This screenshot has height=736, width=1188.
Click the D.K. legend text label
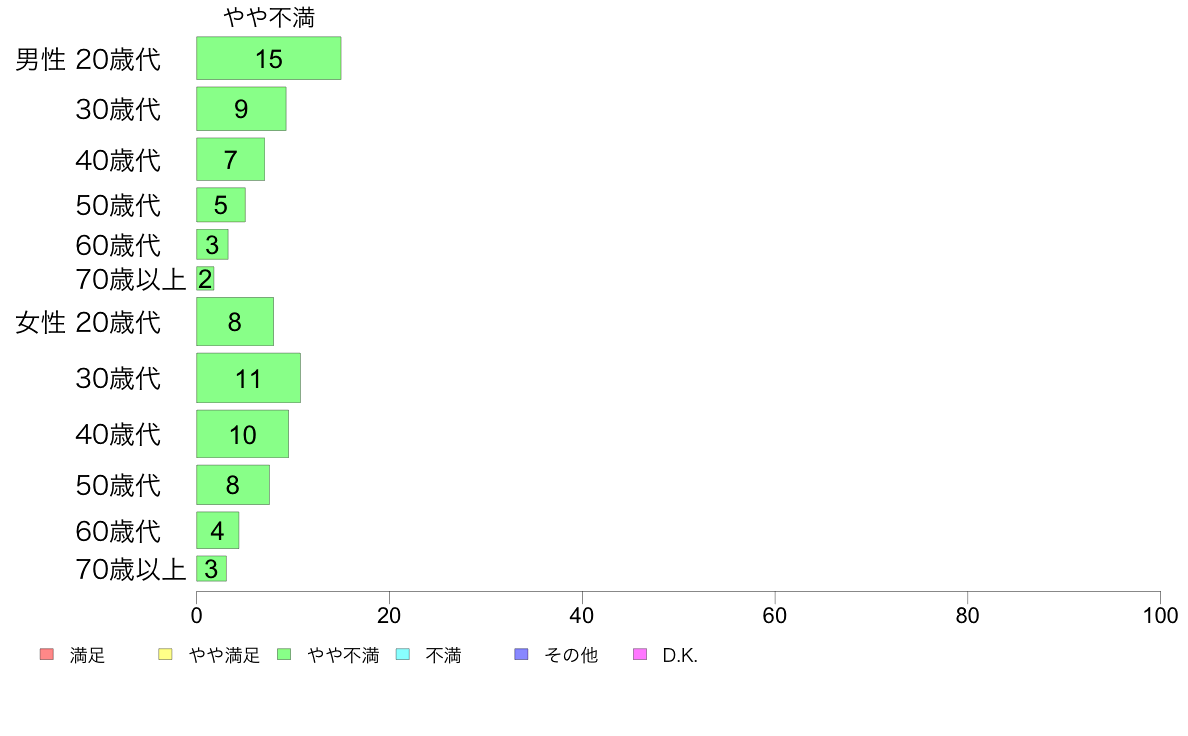click(680, 656)
